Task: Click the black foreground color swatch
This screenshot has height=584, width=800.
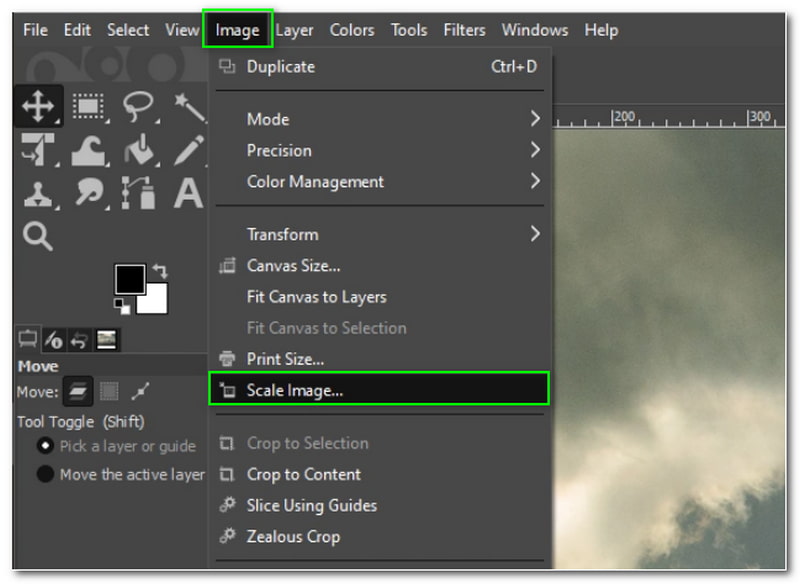Action: pos(130,279)
